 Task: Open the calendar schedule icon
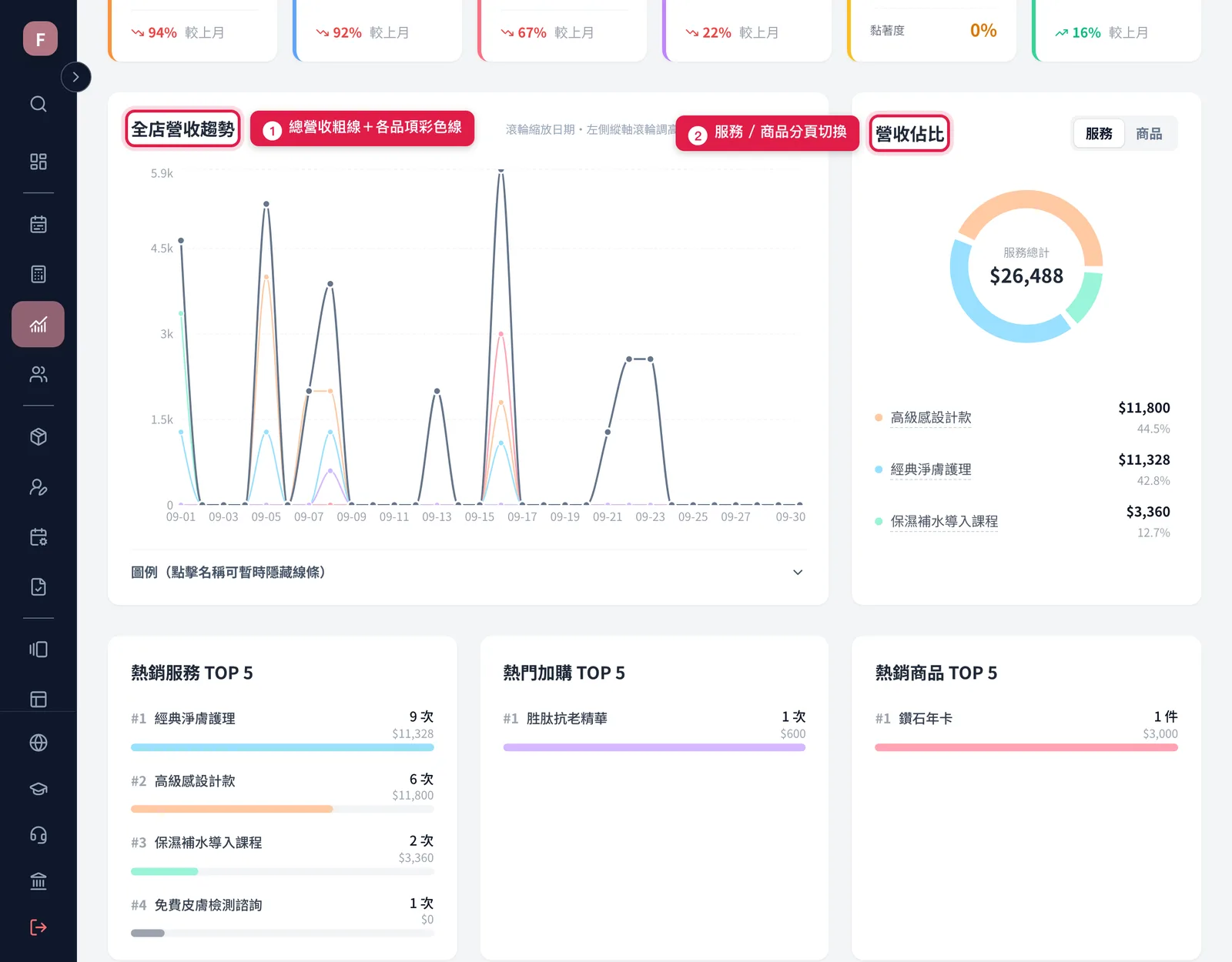tap(38, 224)
